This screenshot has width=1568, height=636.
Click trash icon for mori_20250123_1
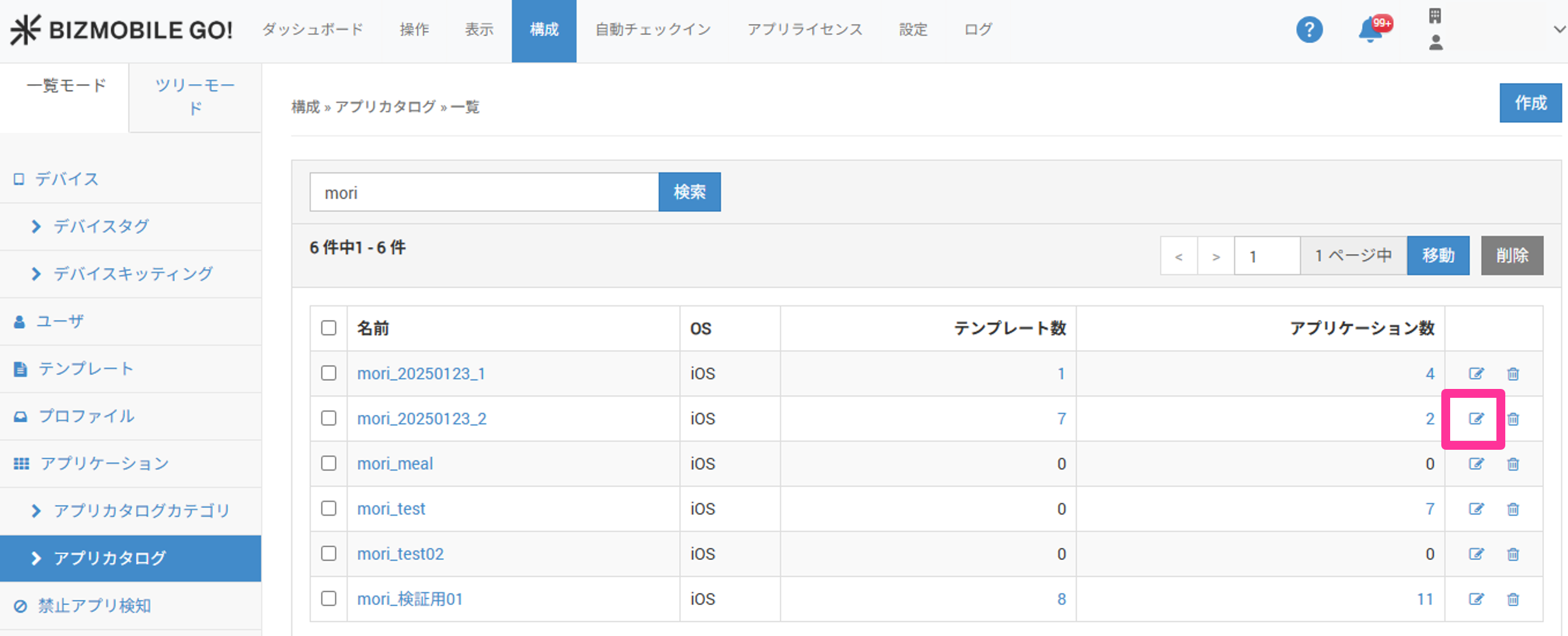[x=1513, y=374]
